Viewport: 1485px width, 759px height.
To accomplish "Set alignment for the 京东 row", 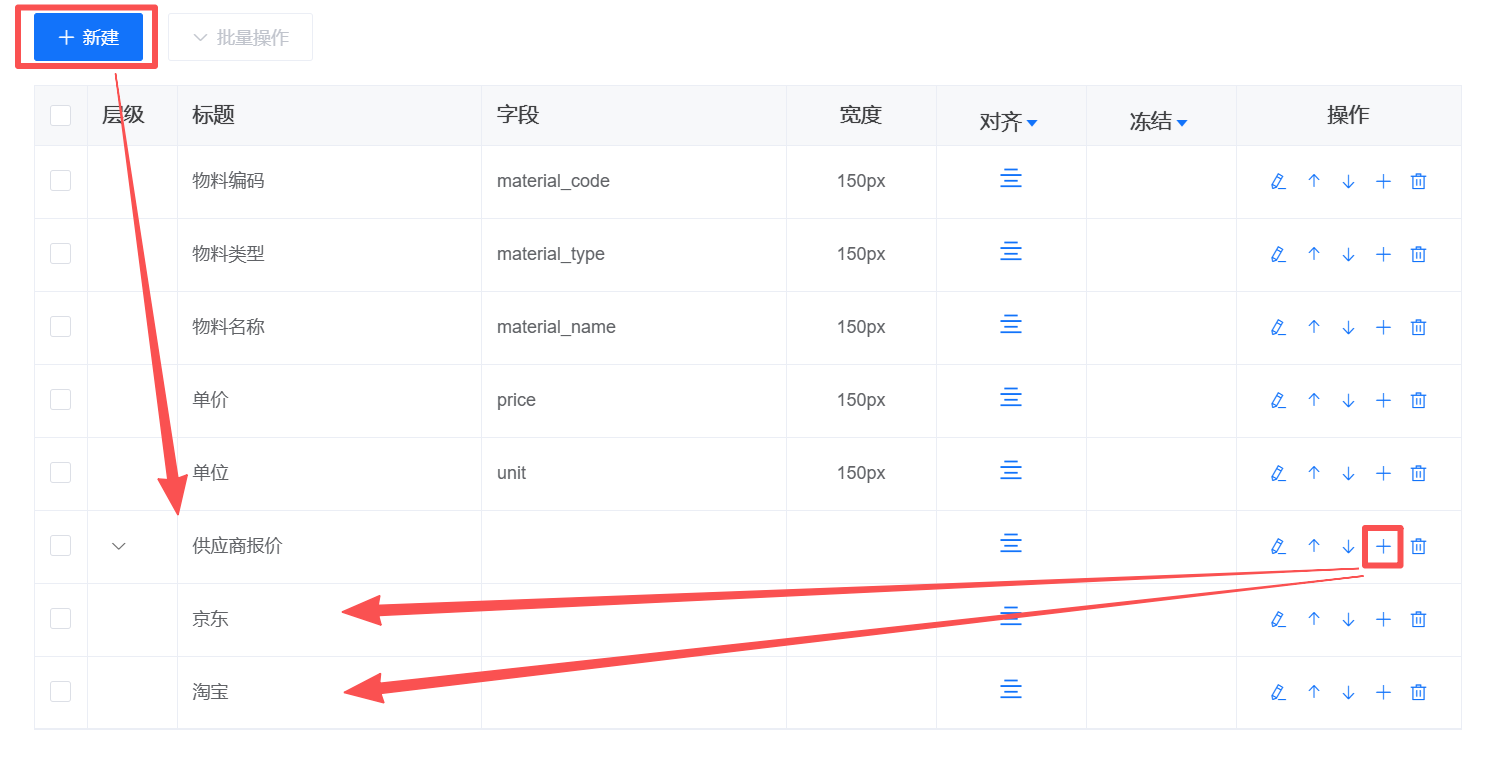I will coord(1011,617).
